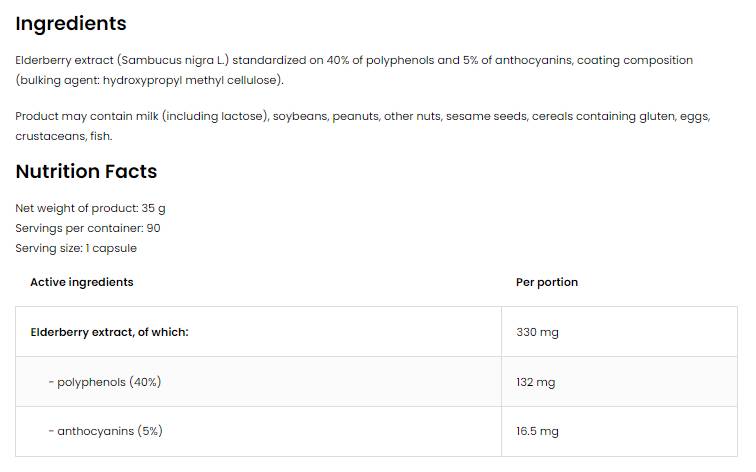
Task: Click the Ingredients heading
Action: click(x=71, y=23)
